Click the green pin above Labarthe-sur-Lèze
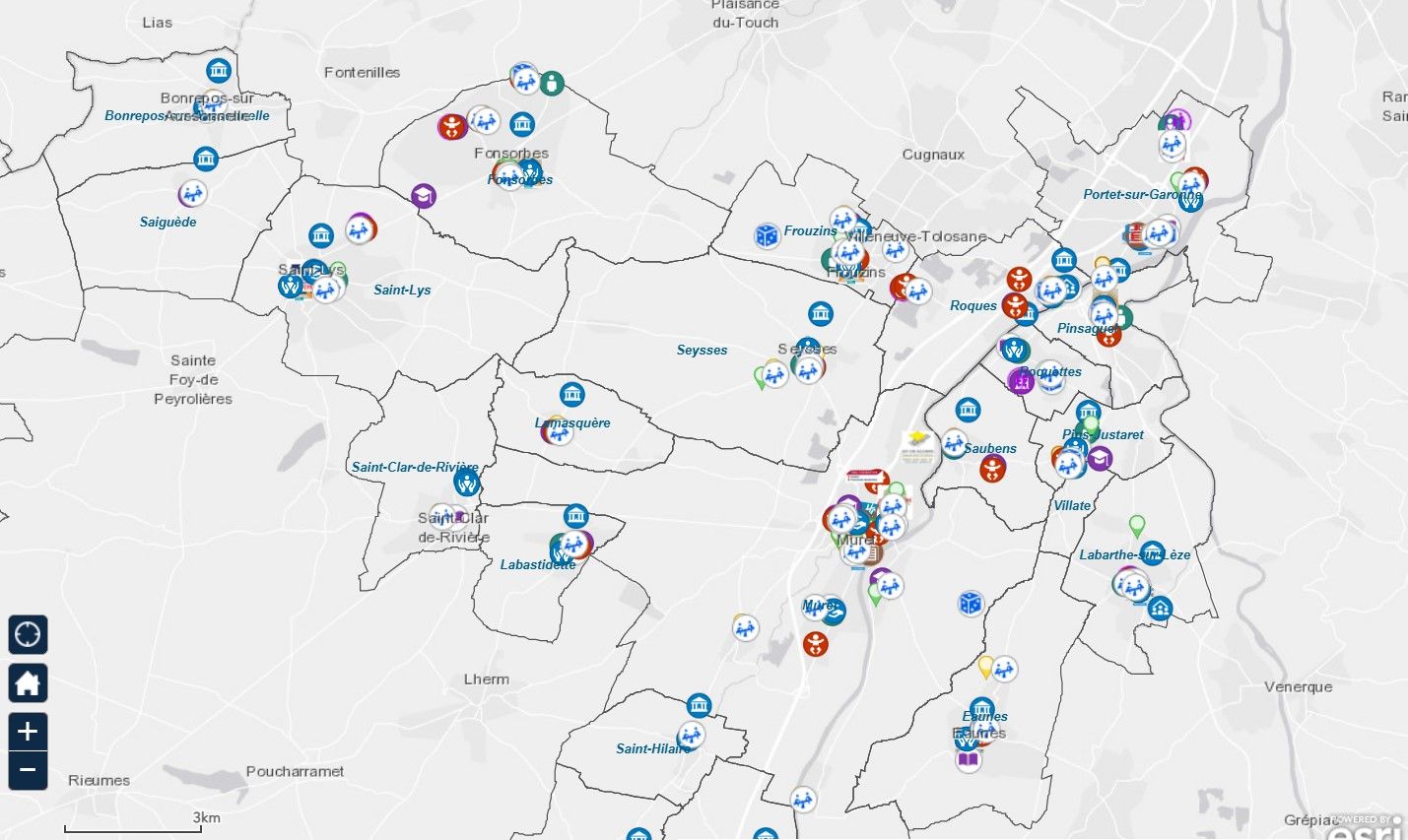This screenshot has height=840, width=1408. pos(1137,526)
